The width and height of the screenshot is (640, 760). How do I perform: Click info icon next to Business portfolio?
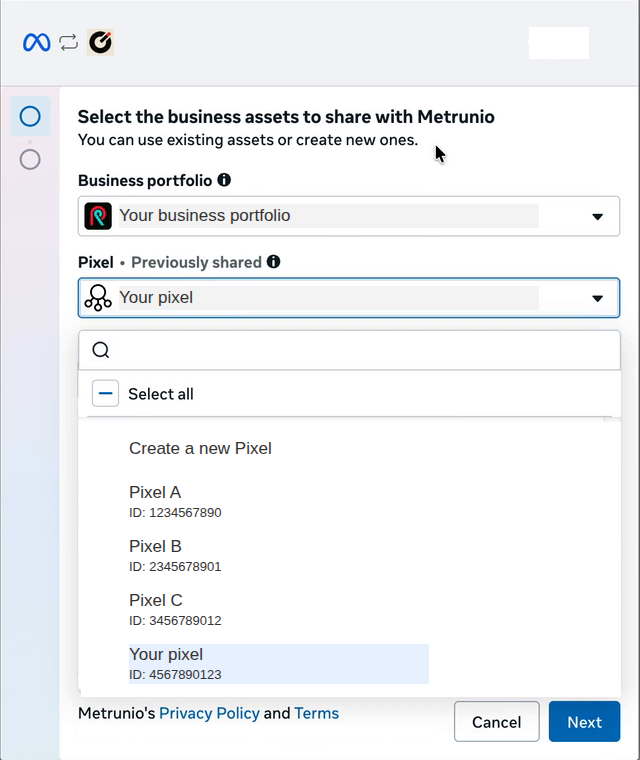224,180
